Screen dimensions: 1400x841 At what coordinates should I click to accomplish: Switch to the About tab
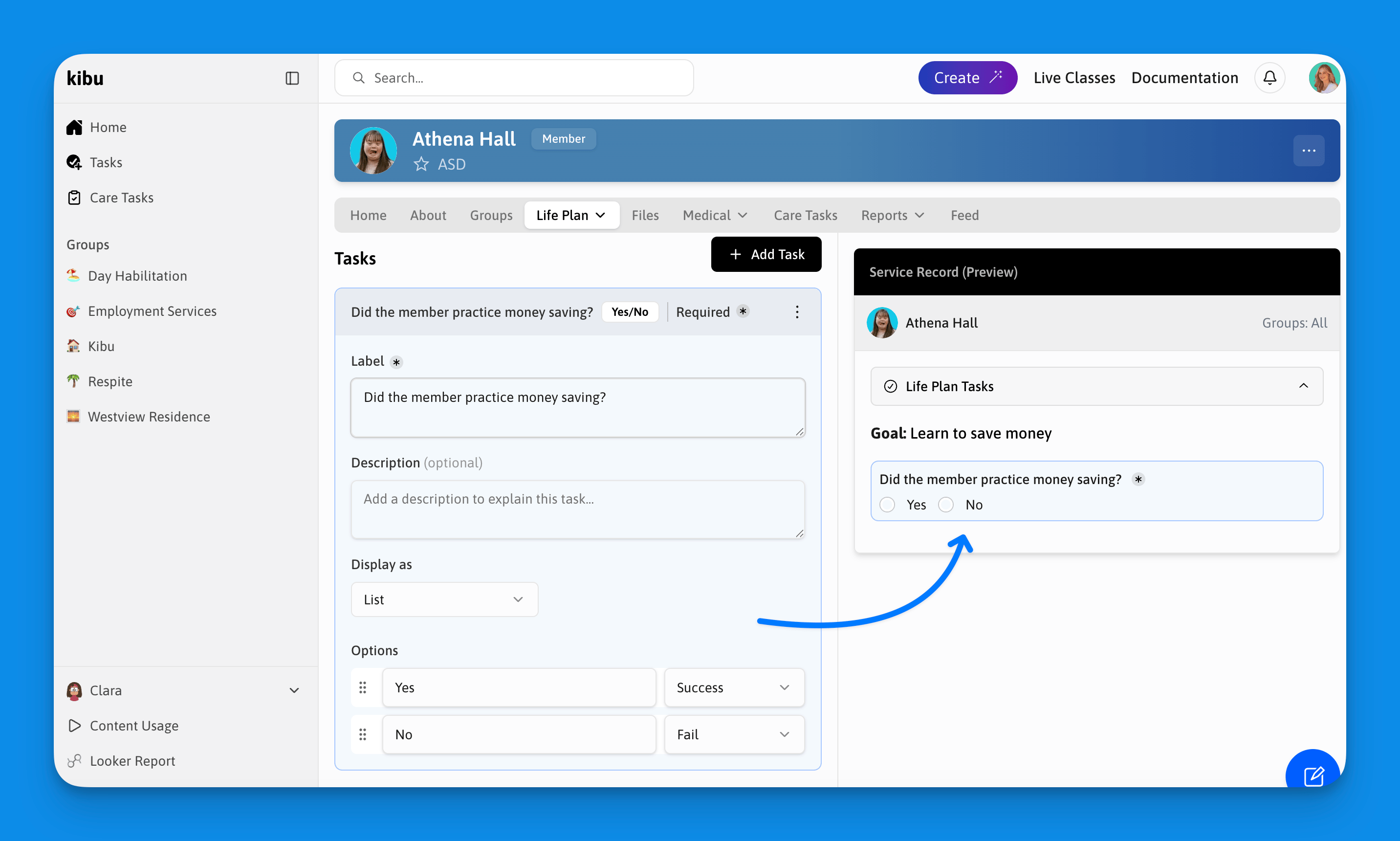click(428, 215)
